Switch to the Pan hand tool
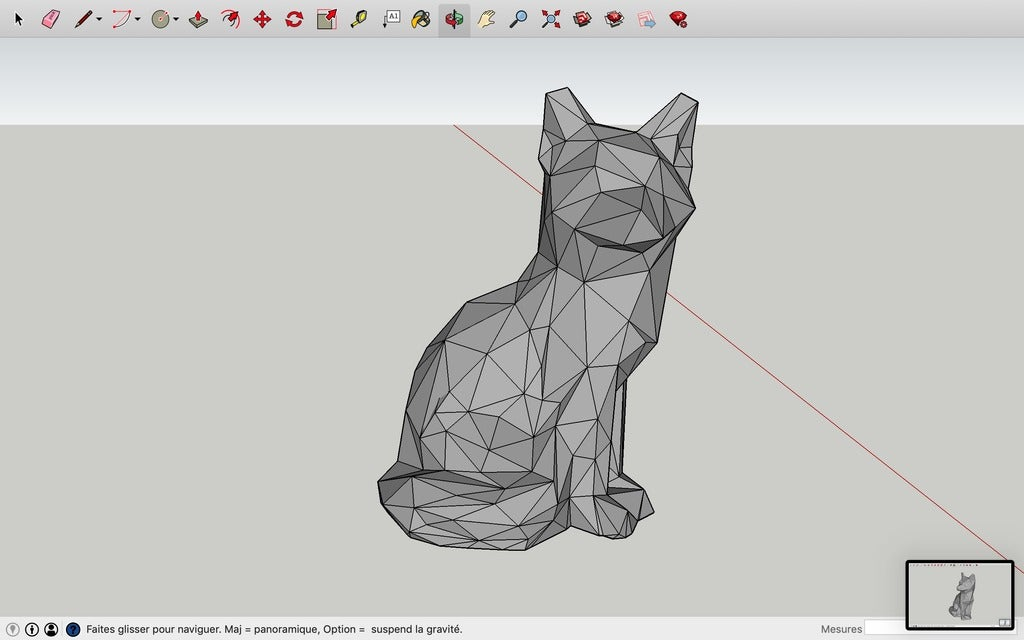 (485, 18)
